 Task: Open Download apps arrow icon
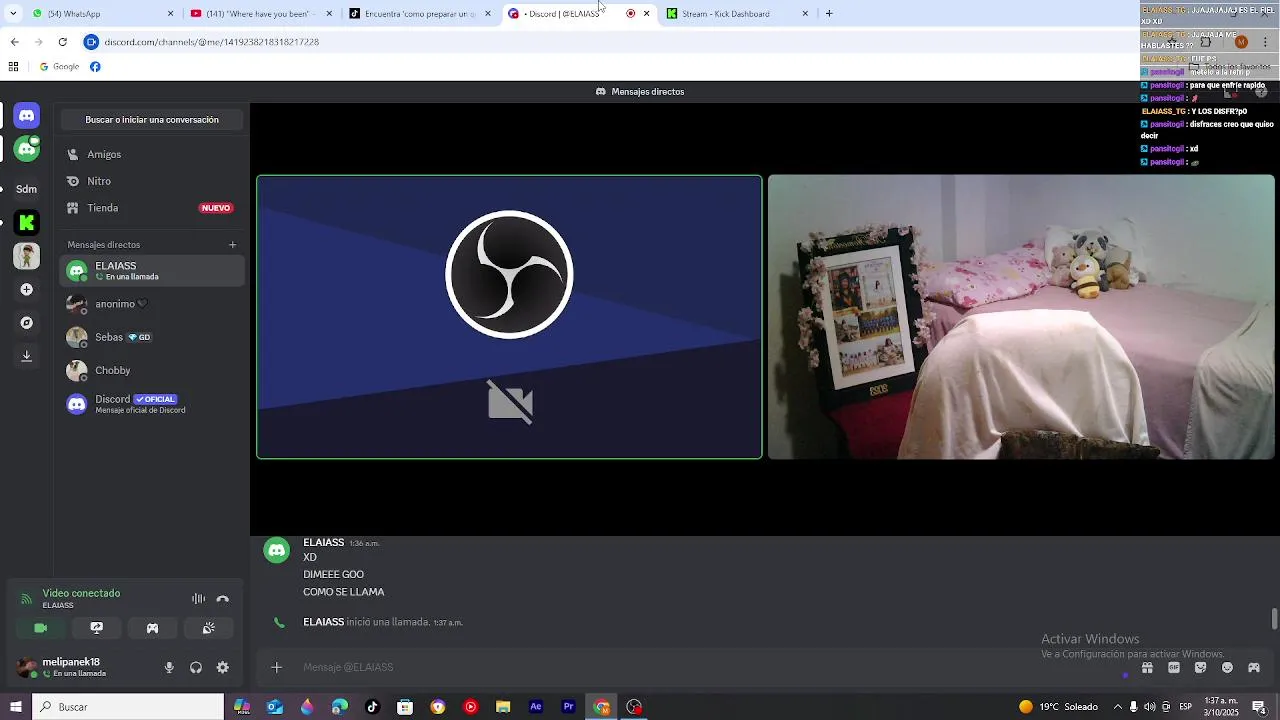(27, 356)
